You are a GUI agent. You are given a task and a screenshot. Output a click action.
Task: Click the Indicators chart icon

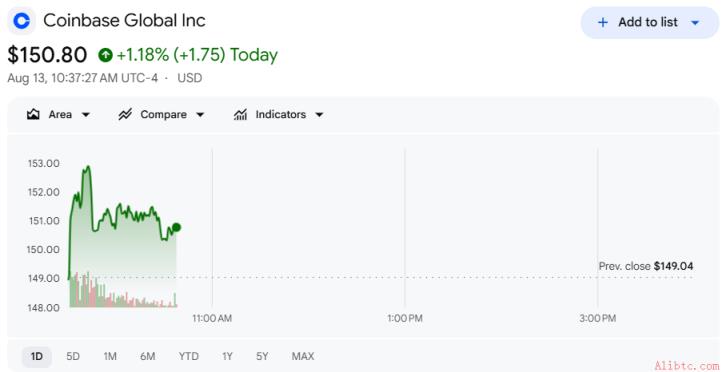[x=240, y=114]
